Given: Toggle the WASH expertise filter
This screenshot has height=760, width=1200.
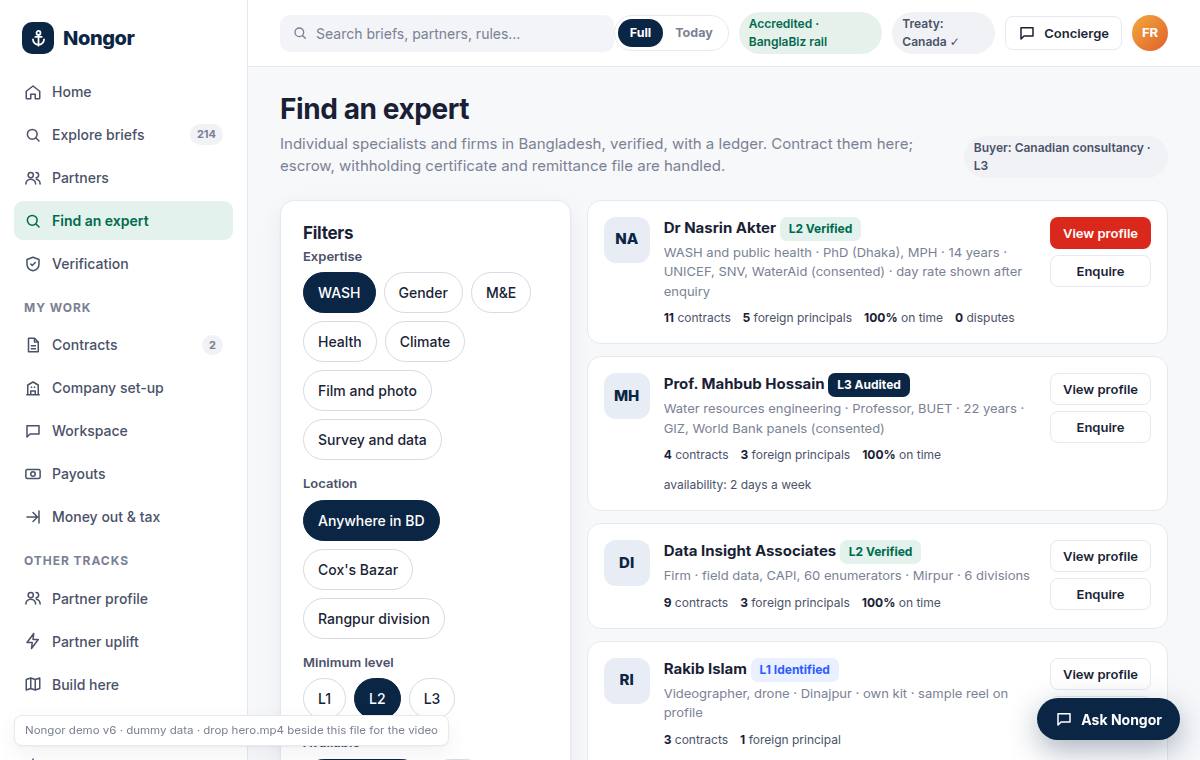Looking at the screenshot, I should click(339, 293).
